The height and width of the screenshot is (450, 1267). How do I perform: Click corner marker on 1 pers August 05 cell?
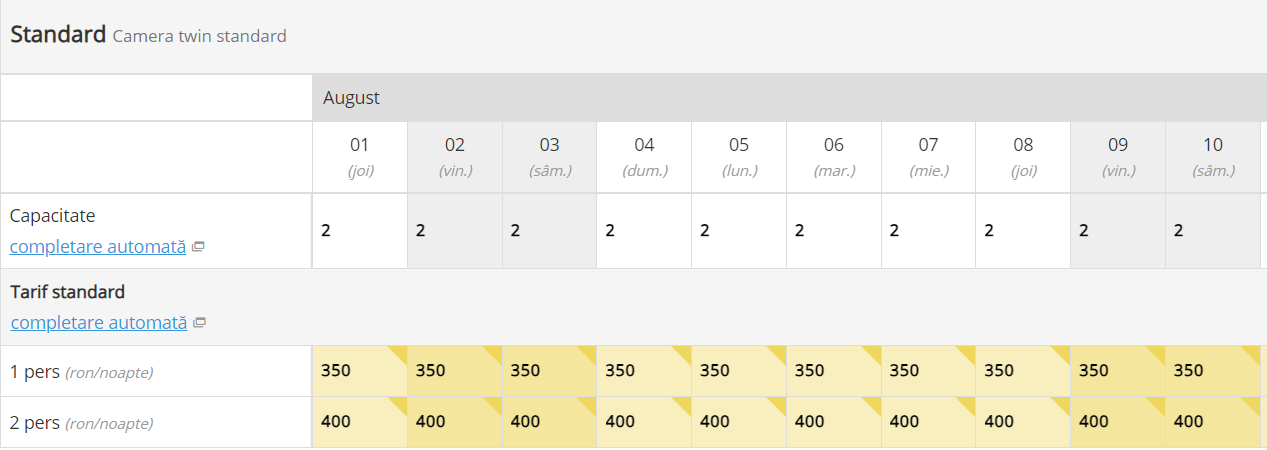point(778,353)
